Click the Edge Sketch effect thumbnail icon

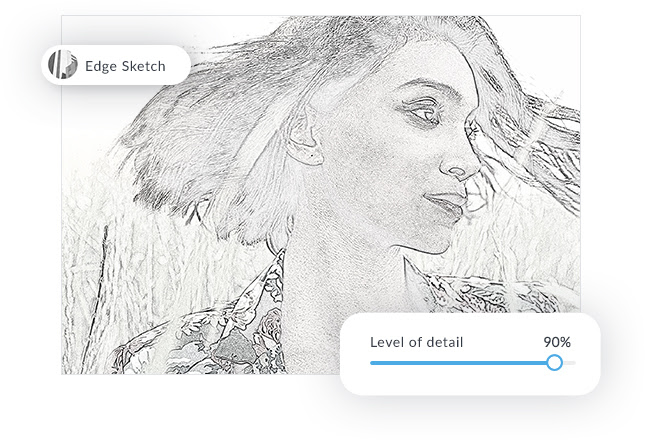click(x=63, y=65)
